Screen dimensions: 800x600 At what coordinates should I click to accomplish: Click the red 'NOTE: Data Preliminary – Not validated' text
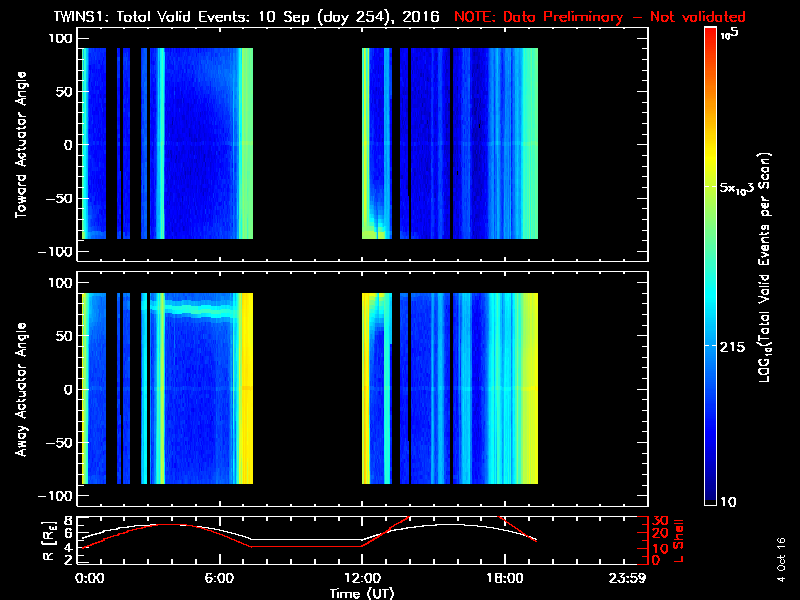pos(599,17)
